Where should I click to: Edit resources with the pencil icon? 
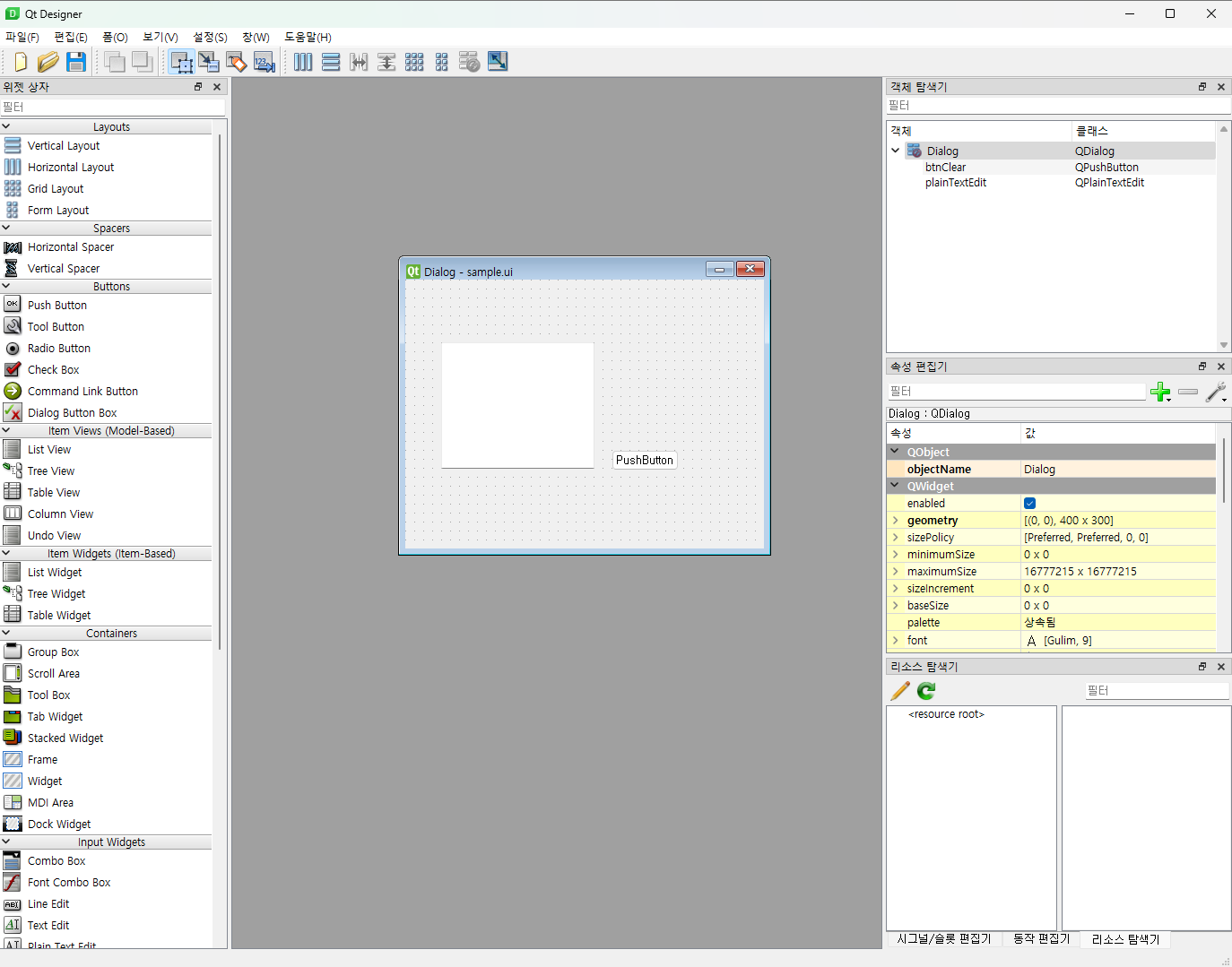[900, 691]
